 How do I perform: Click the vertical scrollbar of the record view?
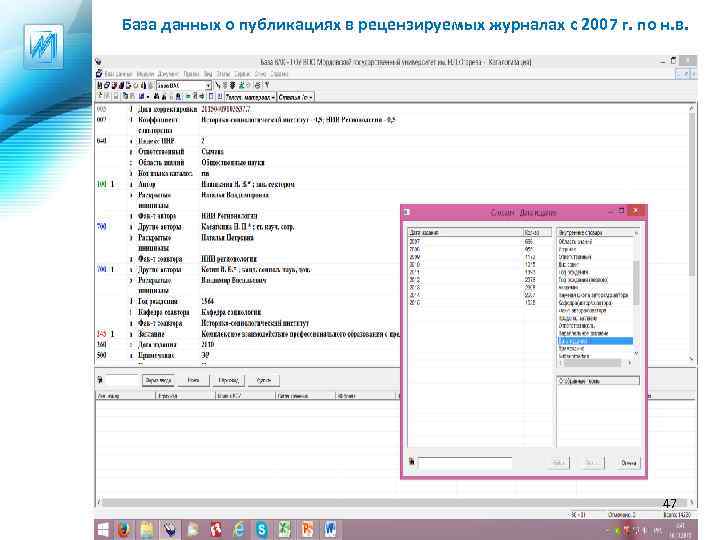coord(692,233)
